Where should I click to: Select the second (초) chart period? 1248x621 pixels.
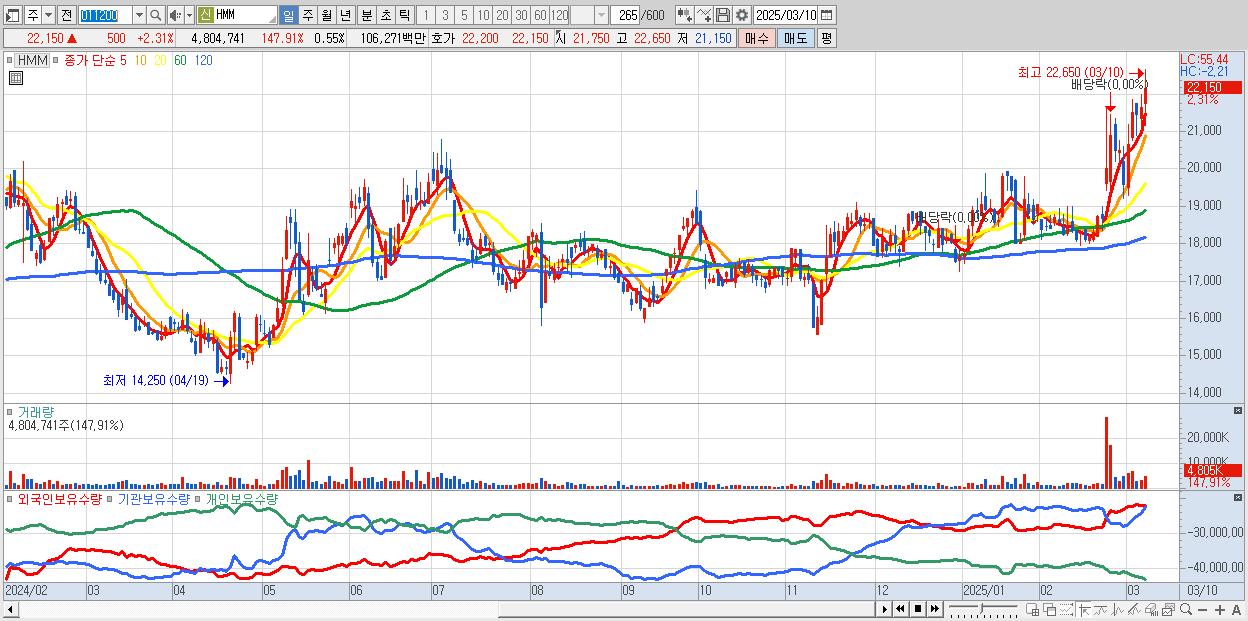(x=385, y=15)
